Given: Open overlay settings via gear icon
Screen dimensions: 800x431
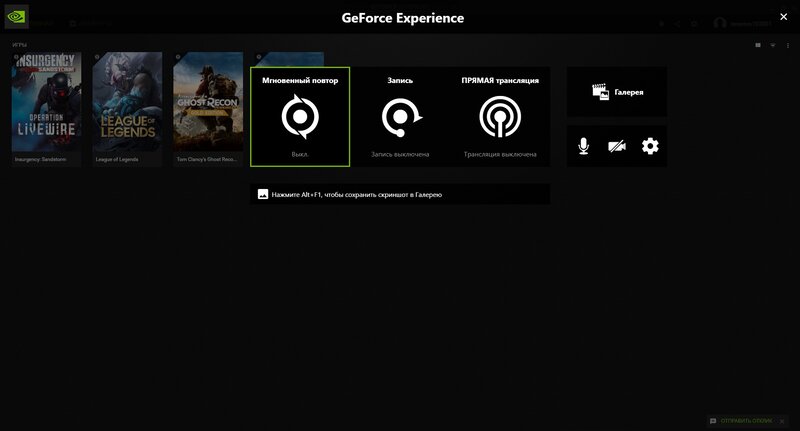Looking at the screenshot, I should (x=650, y=146).
